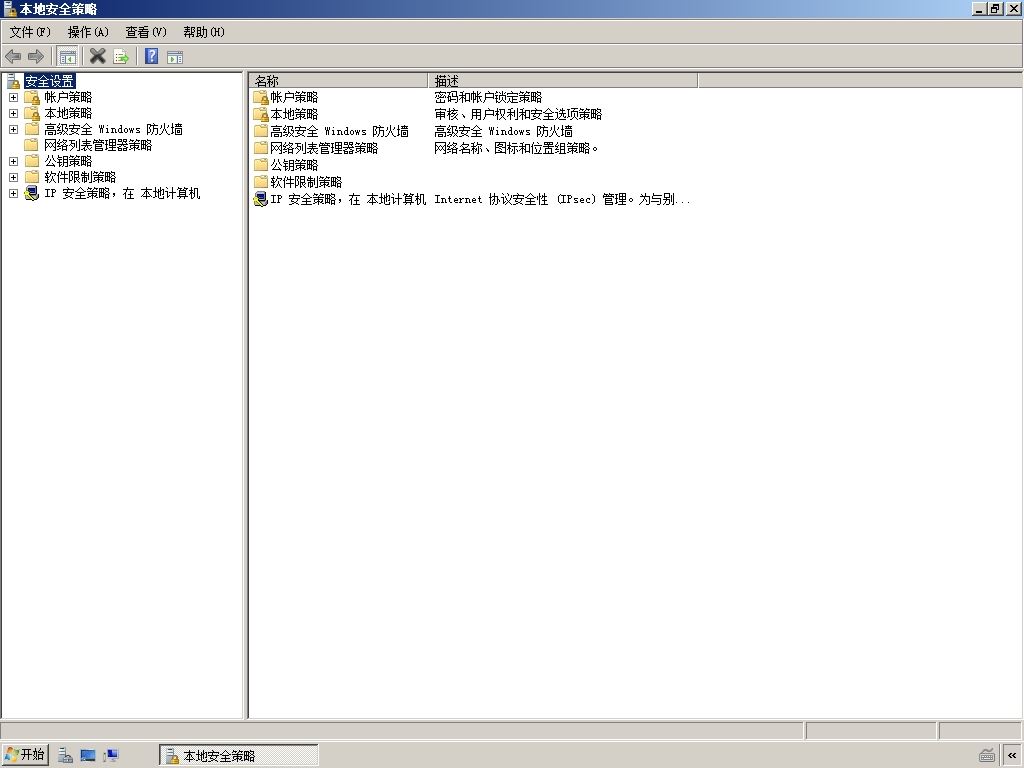The image size is (1024, 768).
Task: Expand hidden tray icons chevron
Action: click(1012, 756)
